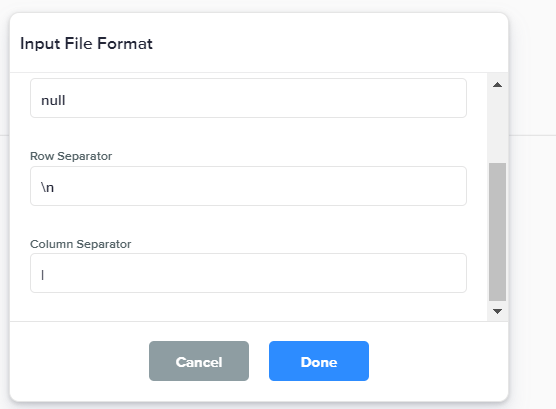Image resolution: width=556 pixels, height=409 pixels.
Task: Cancel the Input File Format dialog
Action: [x=199, y=361]
